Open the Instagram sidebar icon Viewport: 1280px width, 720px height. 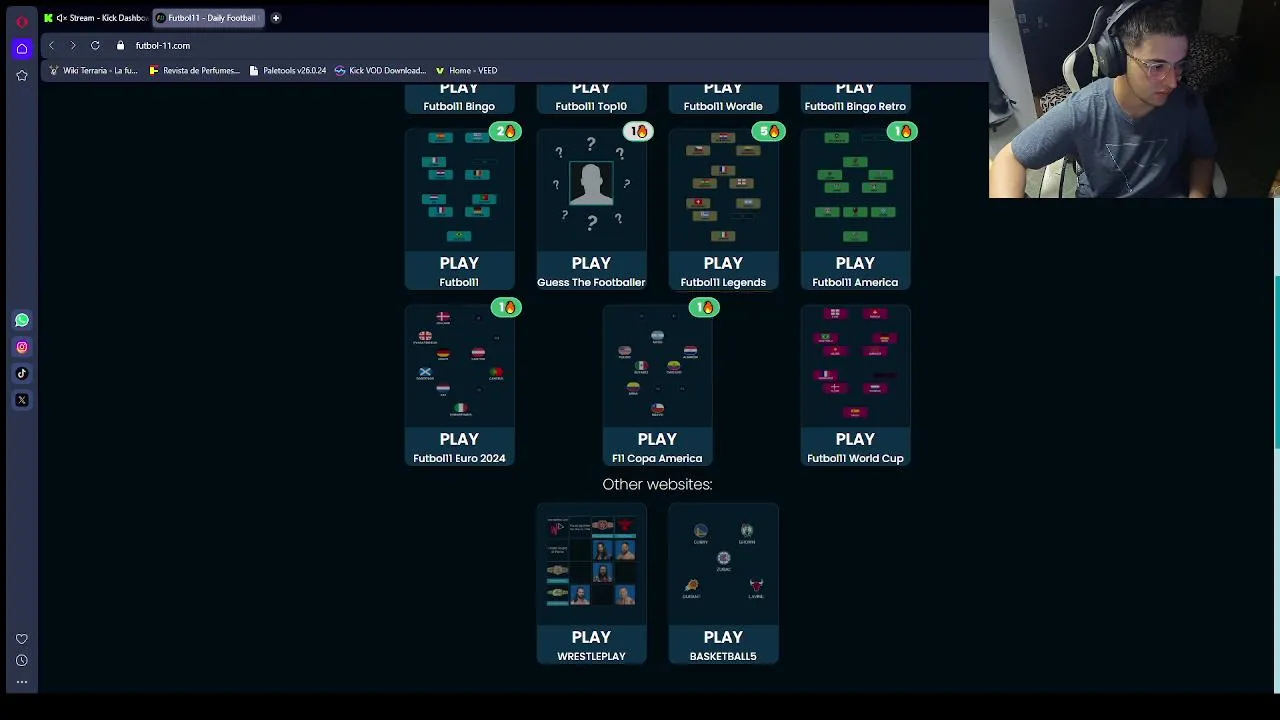coord(22,347)
